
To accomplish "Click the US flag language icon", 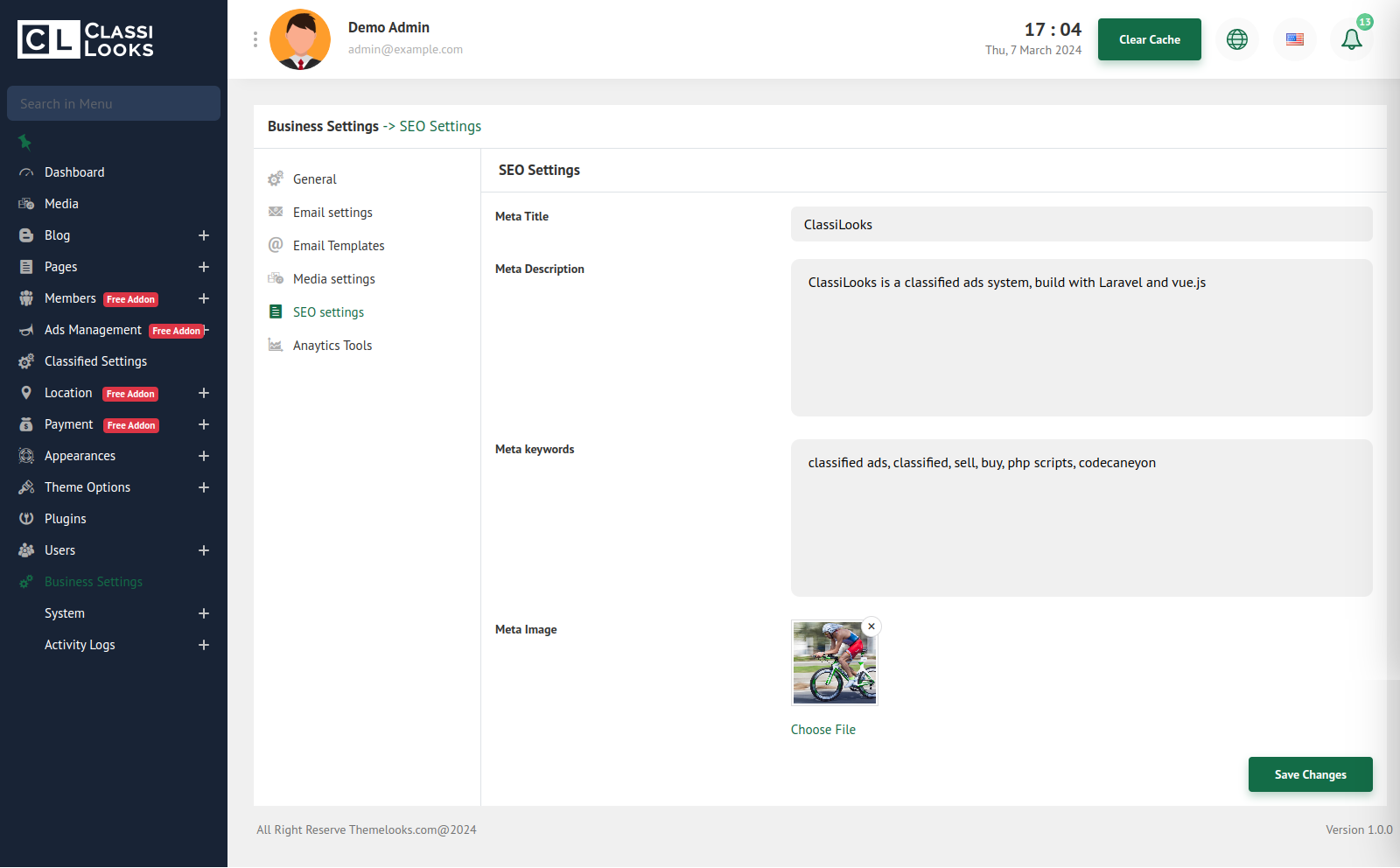I will point(1294,39).
